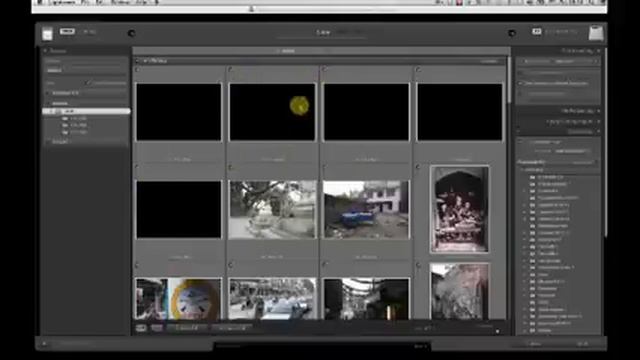Uncheck the black-and-white tree photo's checkbox
Viewport: 640px width, 360px height.
coord(231,167)
